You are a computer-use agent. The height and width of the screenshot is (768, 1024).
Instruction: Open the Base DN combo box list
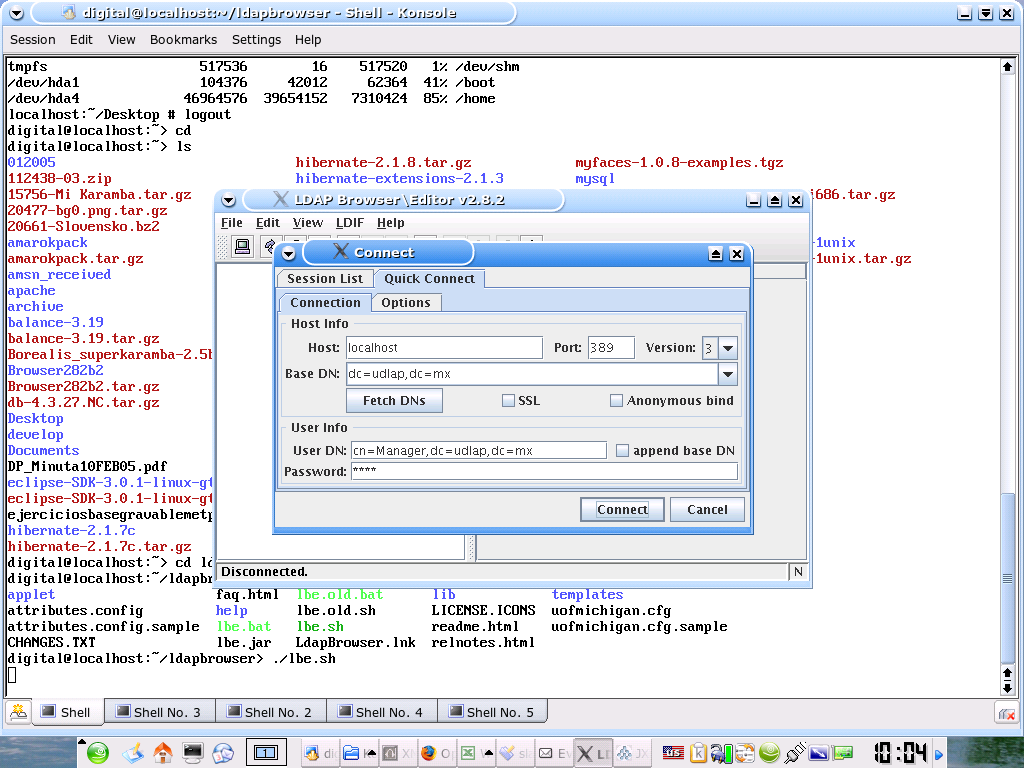click(728, 374)
